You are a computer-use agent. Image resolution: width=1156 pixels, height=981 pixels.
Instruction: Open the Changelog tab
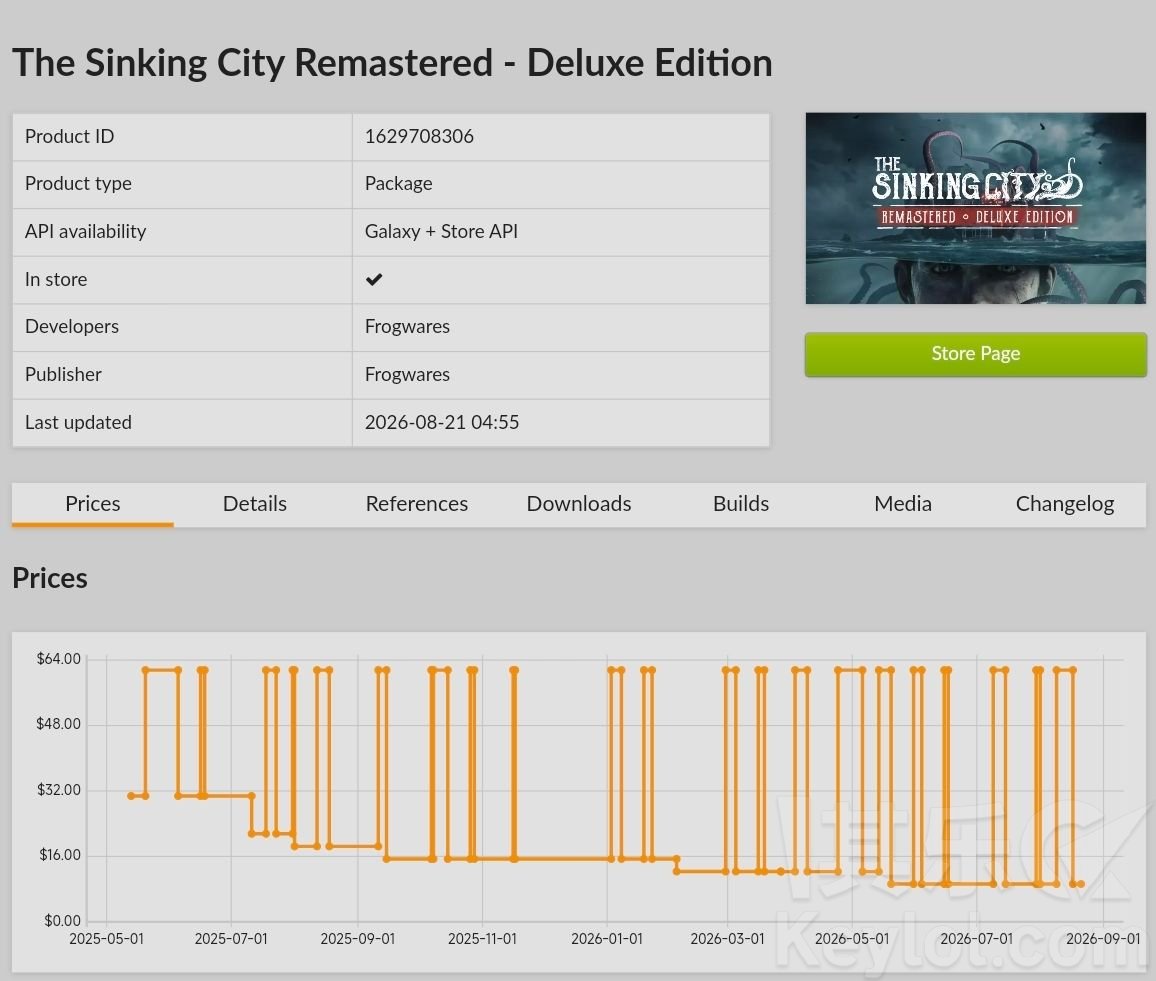pyautogui.click(x=1065, y=504)
